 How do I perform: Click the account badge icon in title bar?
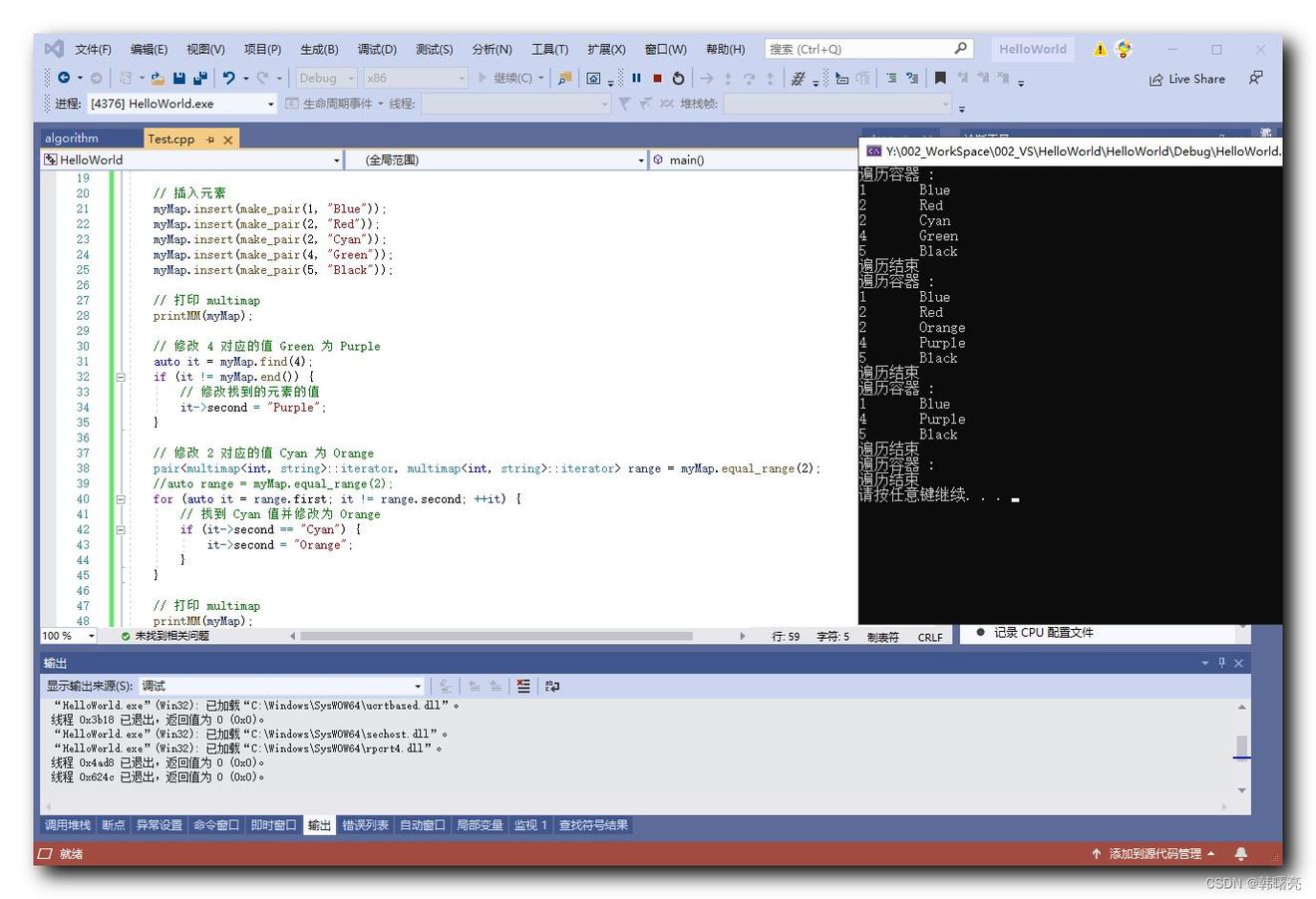coord(1124,49)
